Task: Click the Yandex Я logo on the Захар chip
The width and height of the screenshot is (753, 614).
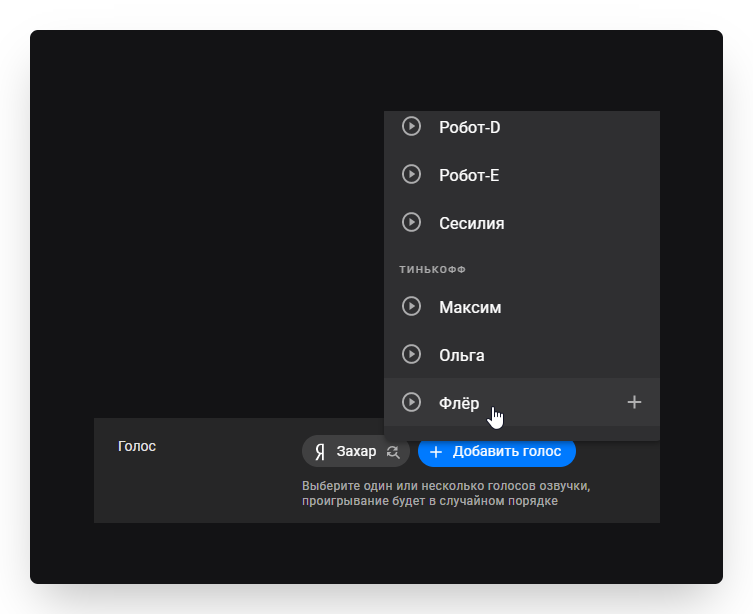Action: point(320,452)
